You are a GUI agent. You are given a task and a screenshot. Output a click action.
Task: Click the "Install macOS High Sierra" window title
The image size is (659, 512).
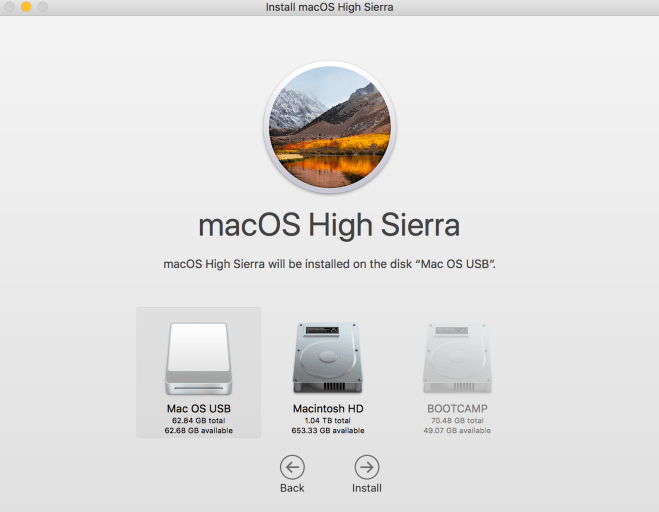point(330,7)
